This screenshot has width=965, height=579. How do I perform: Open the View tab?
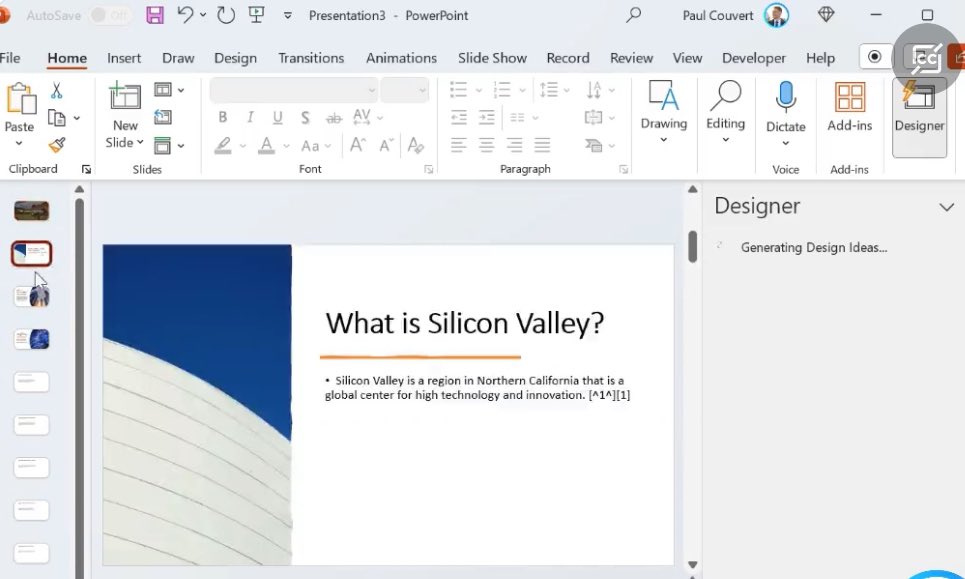click(687, 58)
